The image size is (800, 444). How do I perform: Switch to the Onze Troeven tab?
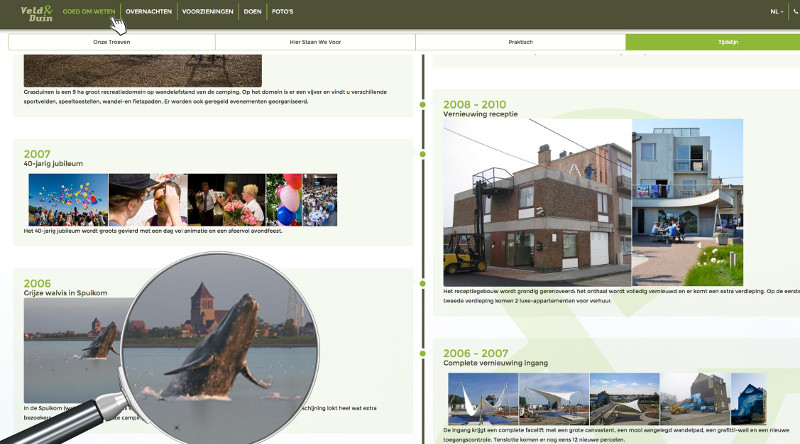112,42
